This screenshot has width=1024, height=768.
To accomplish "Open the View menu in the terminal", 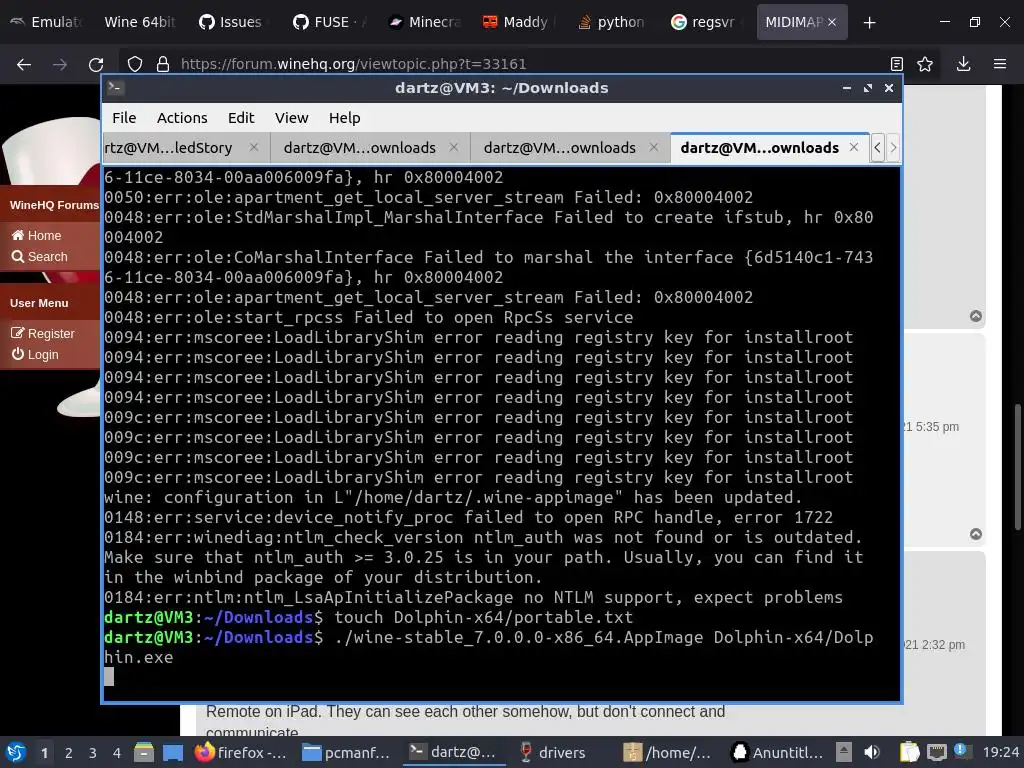I will 291,118.
